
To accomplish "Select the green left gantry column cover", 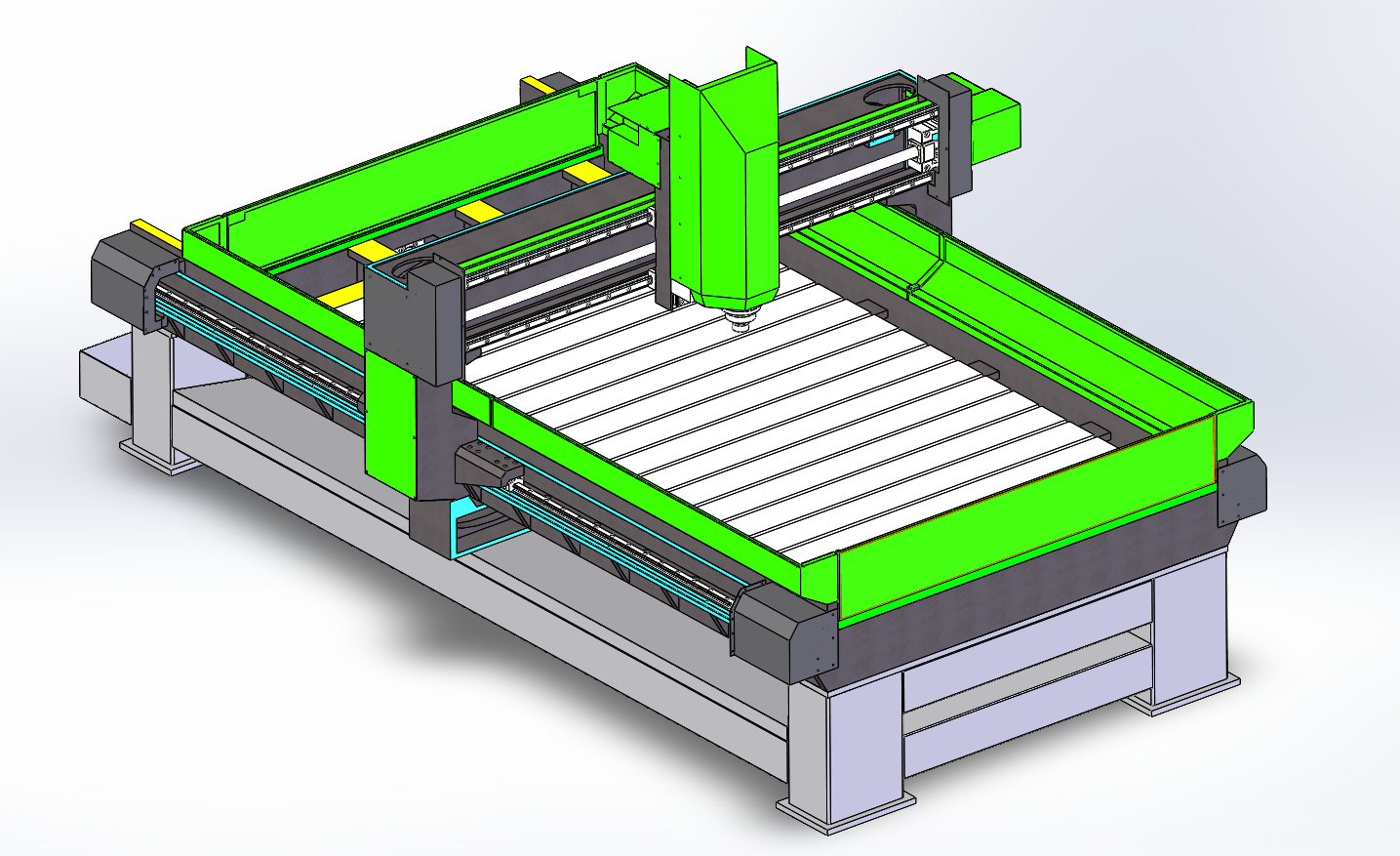I will coord(390,420).
